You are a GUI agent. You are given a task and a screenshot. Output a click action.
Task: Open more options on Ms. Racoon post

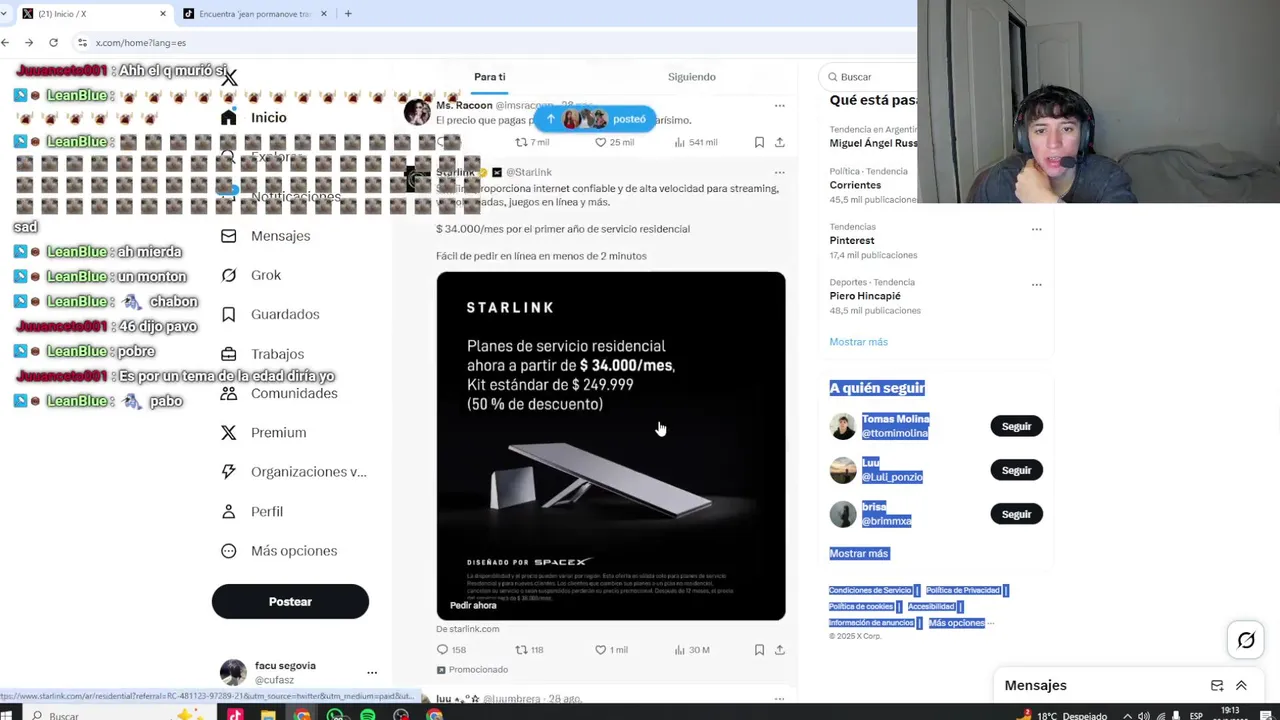[x=780, y=105]
